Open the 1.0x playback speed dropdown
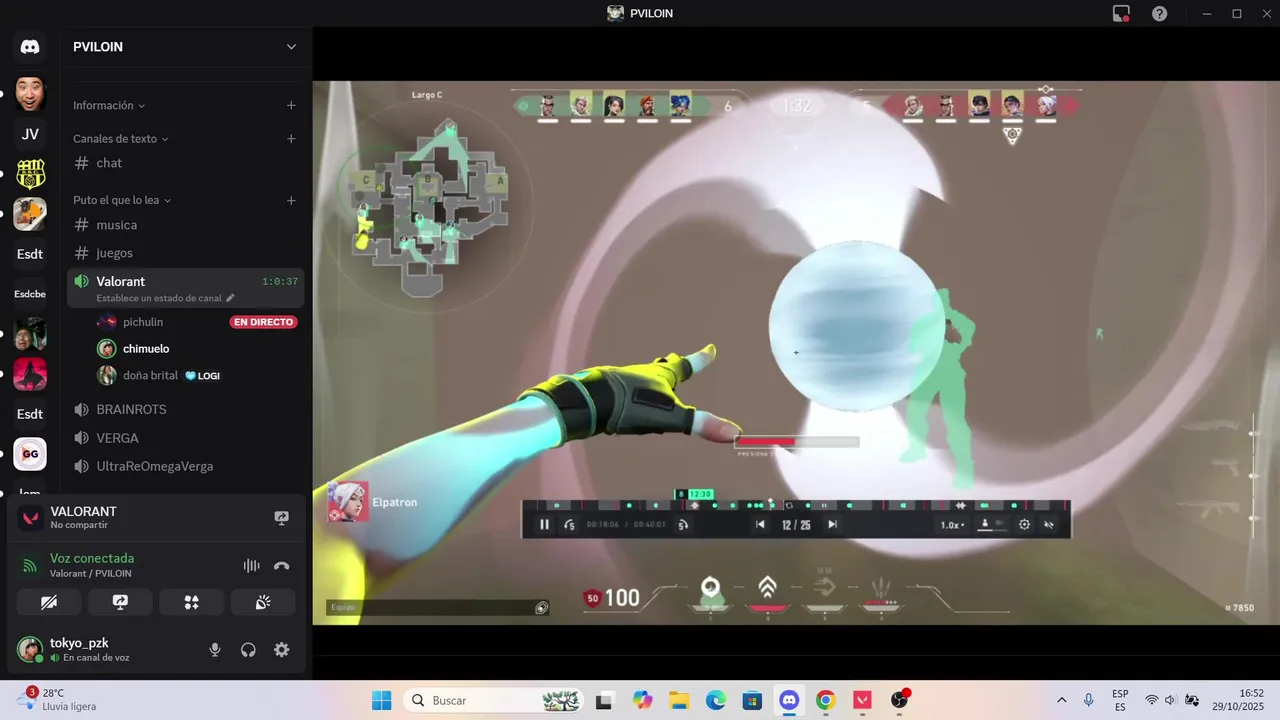The height and width of the screenshot is (720, 1280). pyautogui.click(x=954, y=525)
